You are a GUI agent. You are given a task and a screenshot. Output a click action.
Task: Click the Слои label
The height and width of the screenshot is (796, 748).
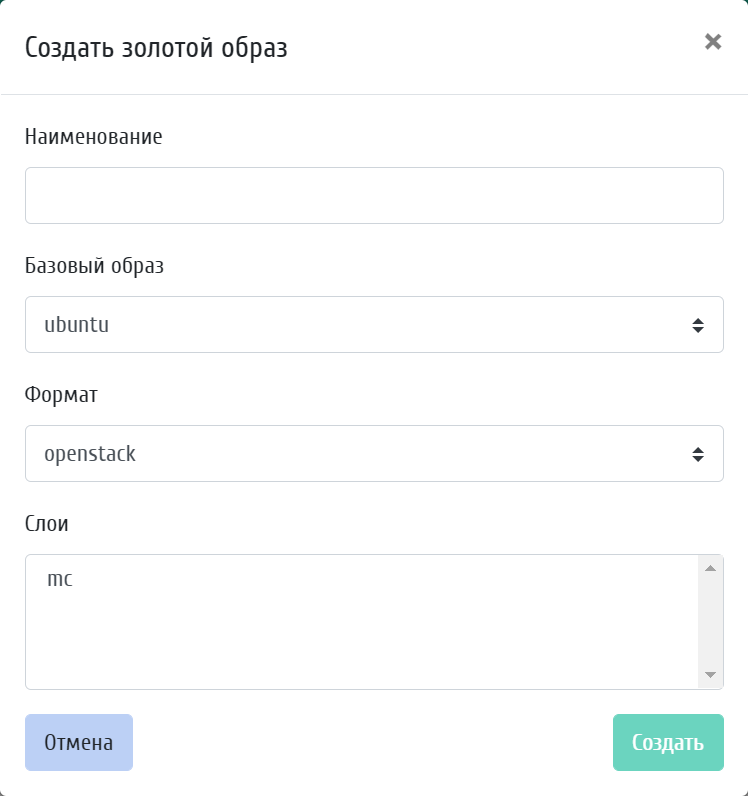click(47, 524)
